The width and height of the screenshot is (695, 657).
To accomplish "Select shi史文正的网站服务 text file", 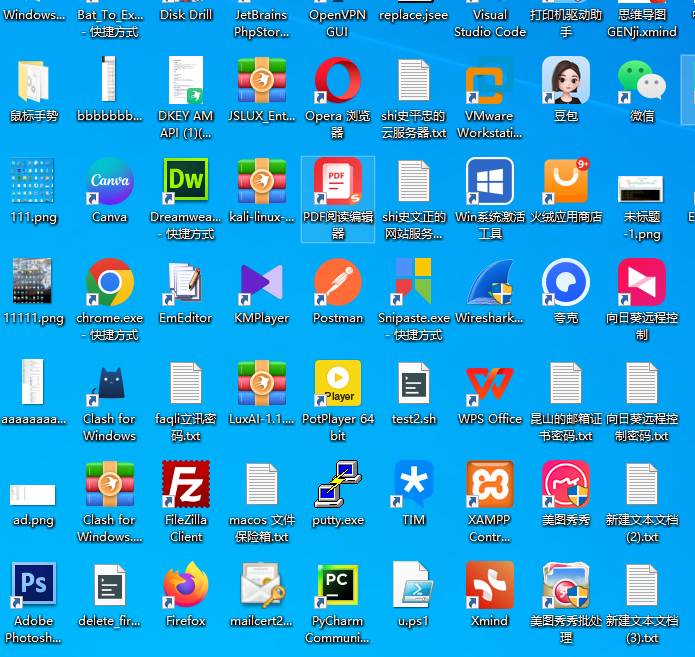I will point(414,181).
